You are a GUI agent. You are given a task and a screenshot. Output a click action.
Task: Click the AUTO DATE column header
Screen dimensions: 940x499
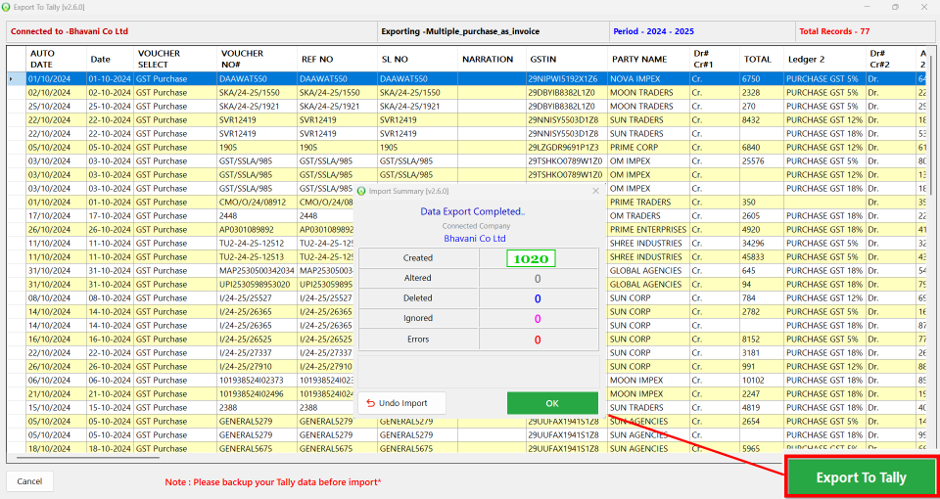56,59
